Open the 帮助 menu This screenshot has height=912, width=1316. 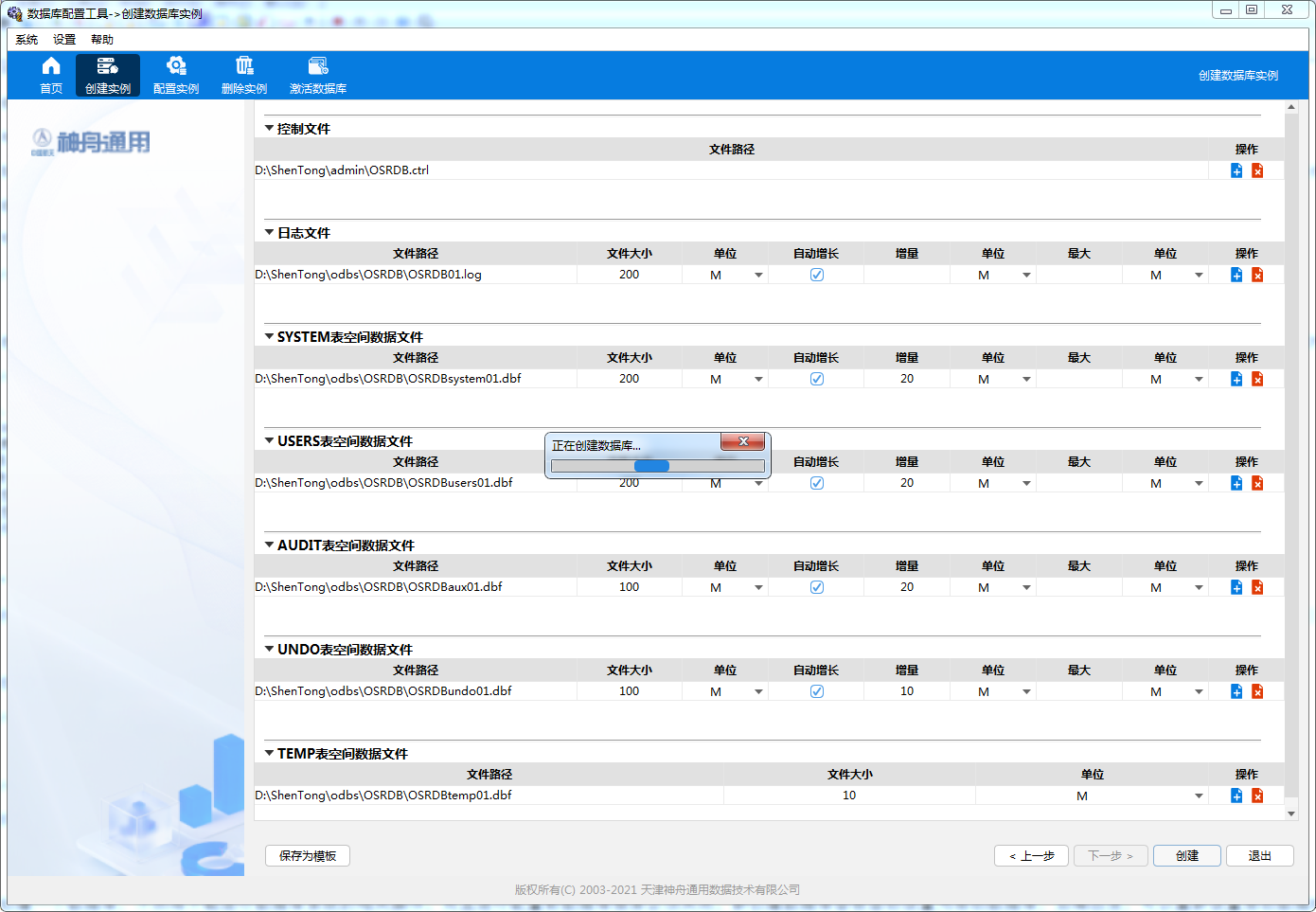tap(102, 40)
